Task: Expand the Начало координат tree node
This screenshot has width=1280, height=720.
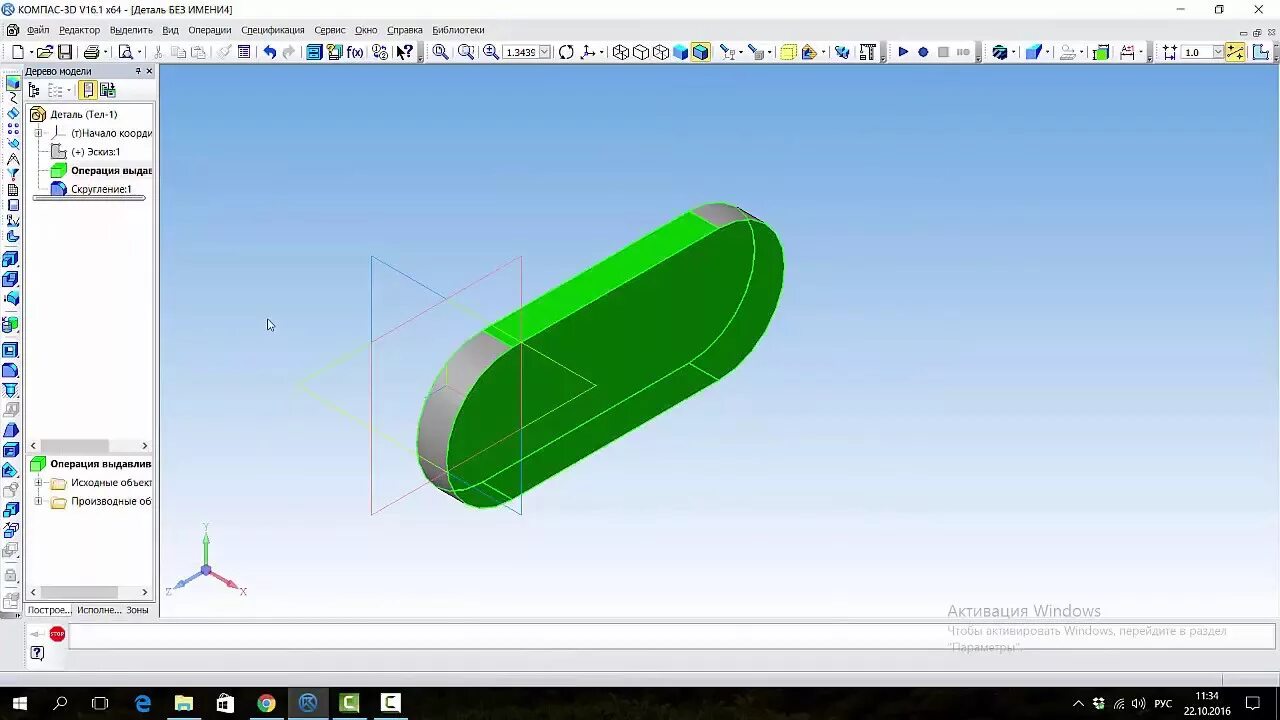Action: pyautogui.click(x=39, y=133)
